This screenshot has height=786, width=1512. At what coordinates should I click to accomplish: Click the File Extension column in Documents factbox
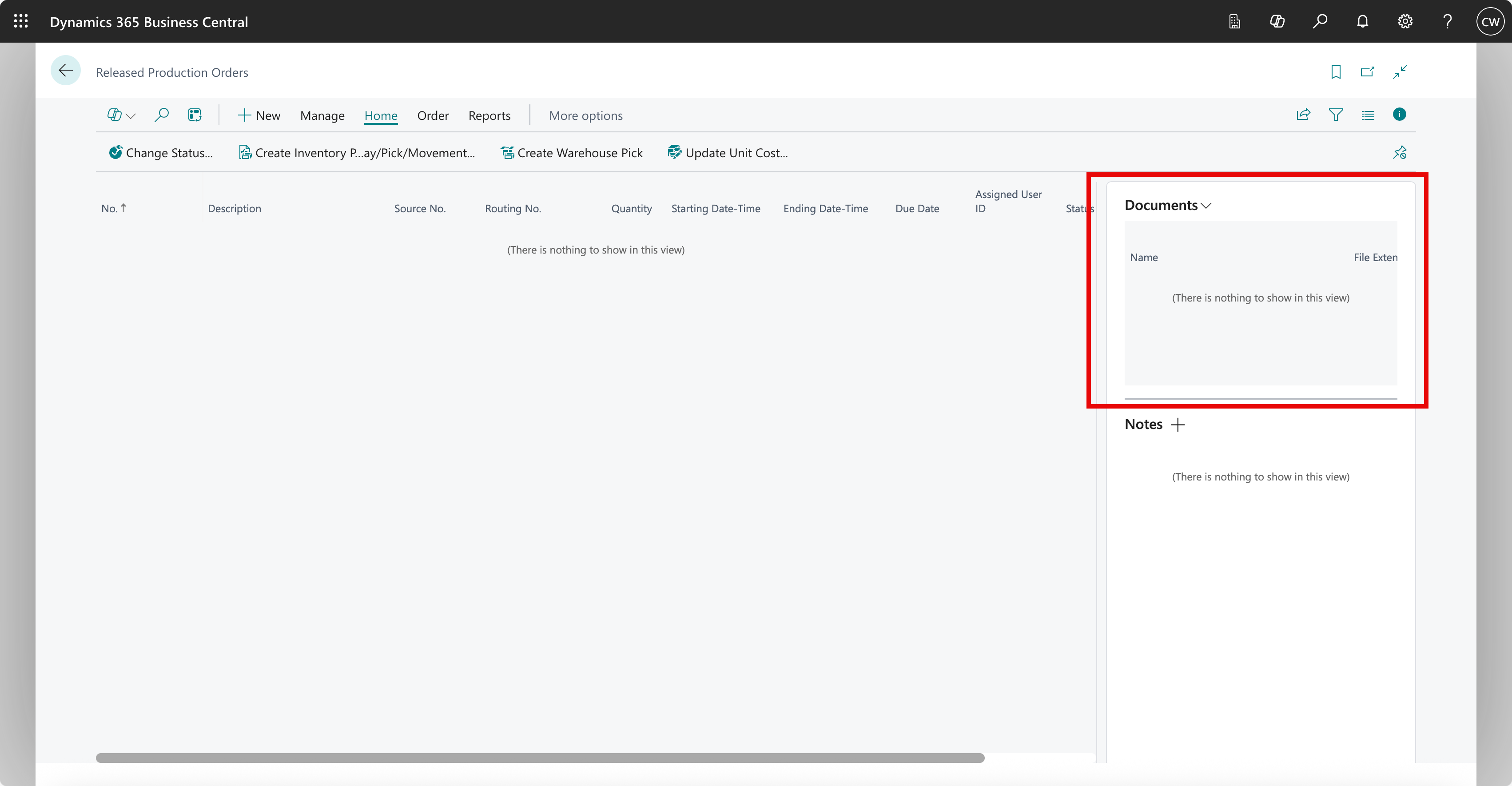coord(1375,257)
